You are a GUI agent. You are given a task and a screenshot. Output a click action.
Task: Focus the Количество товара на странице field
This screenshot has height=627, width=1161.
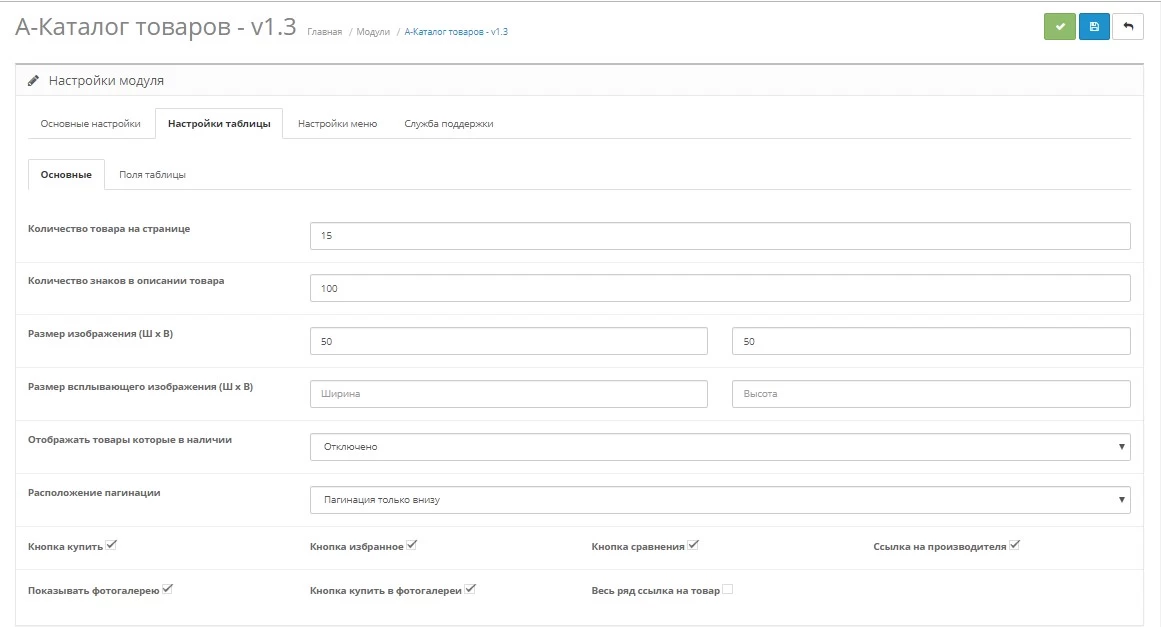[x=720, y=235]
